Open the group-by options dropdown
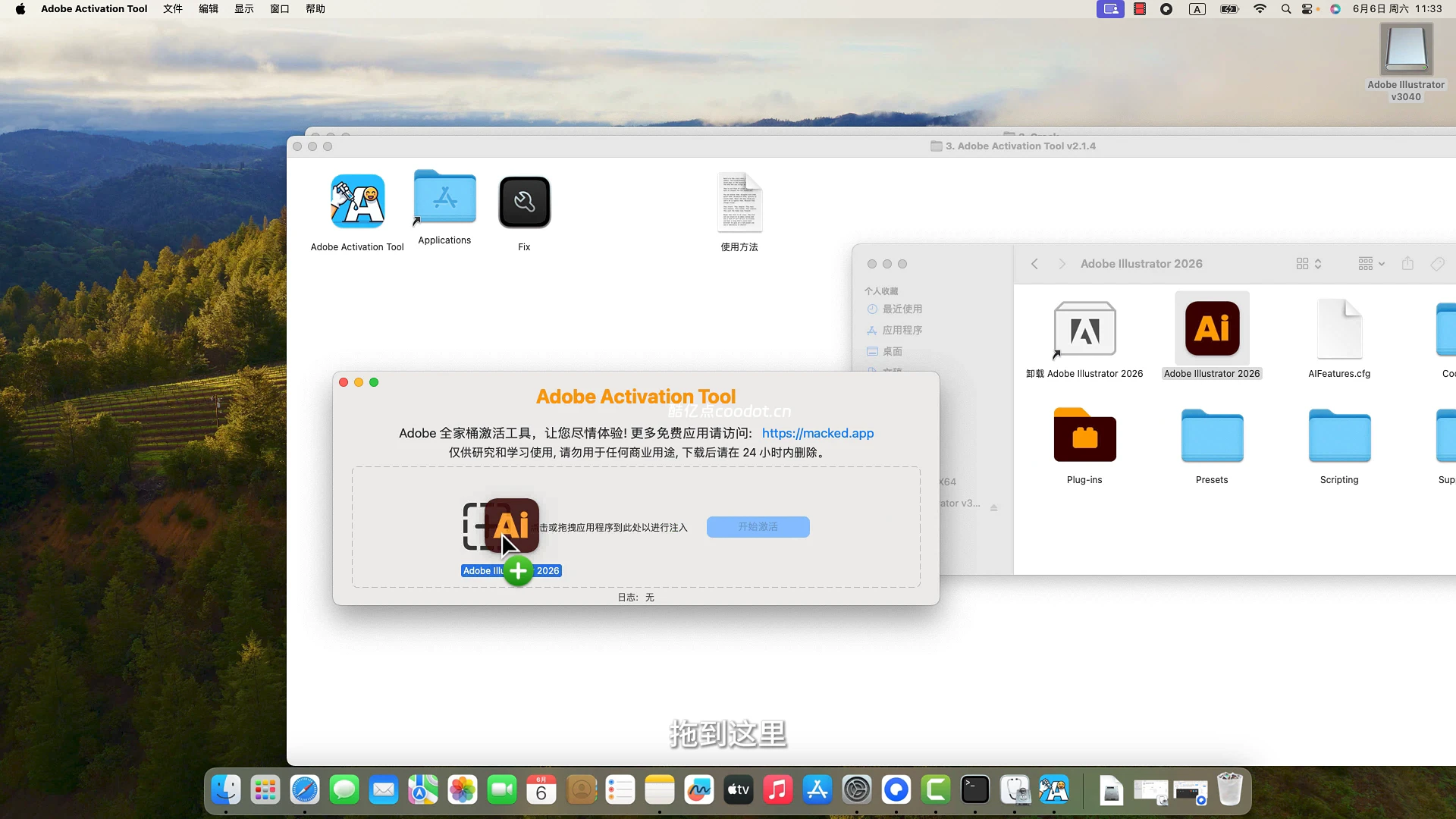 (1371, 264)
